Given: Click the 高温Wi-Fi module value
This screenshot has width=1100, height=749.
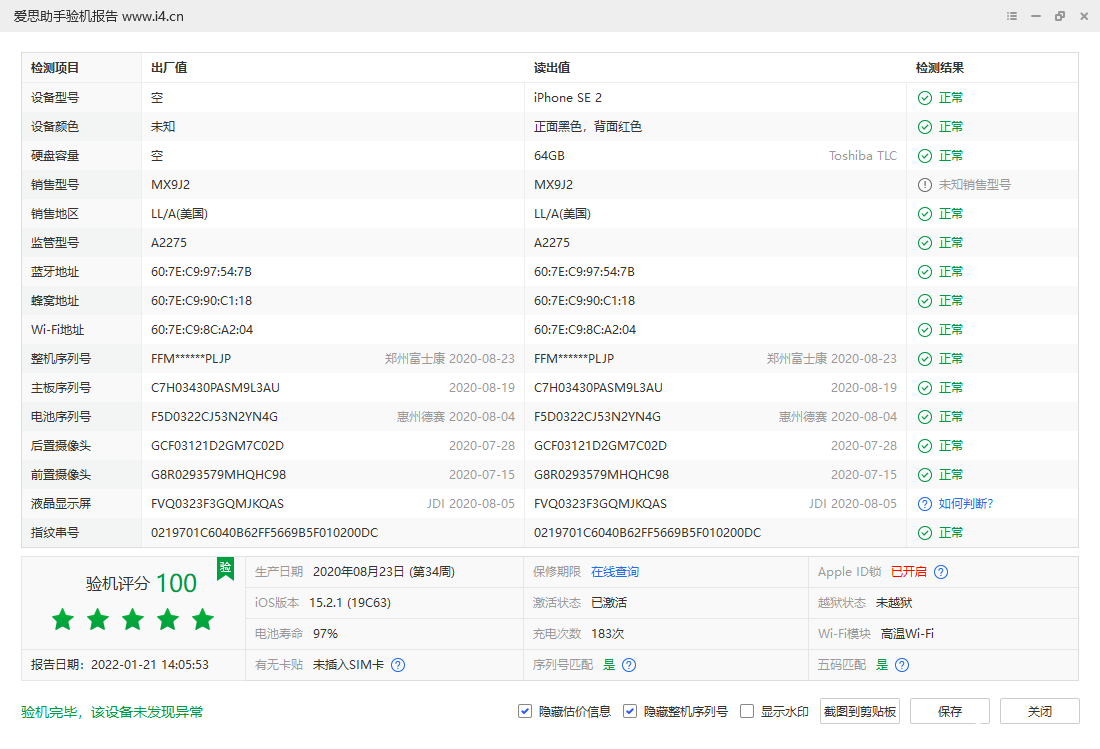Looking at the screenshot, I should pos(907,634).
